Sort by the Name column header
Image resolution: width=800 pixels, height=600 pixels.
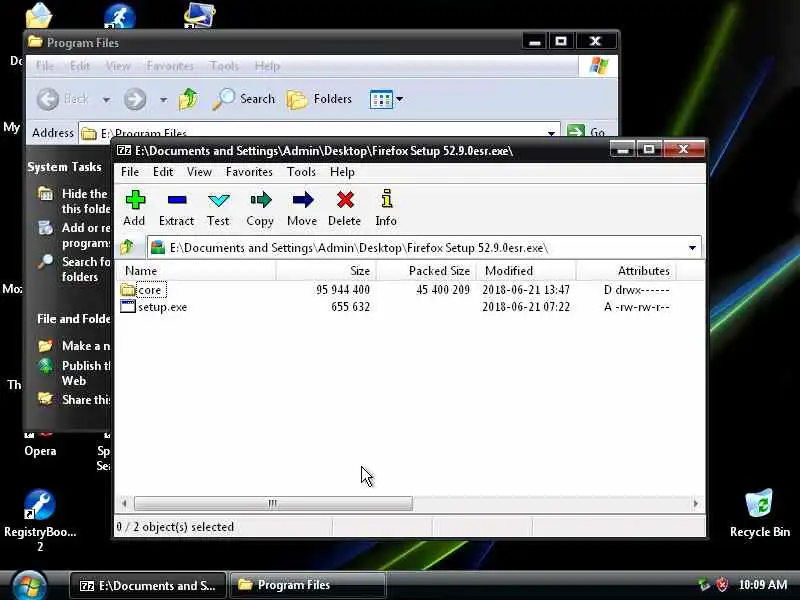pyautogui.click(x=196, y=271)
